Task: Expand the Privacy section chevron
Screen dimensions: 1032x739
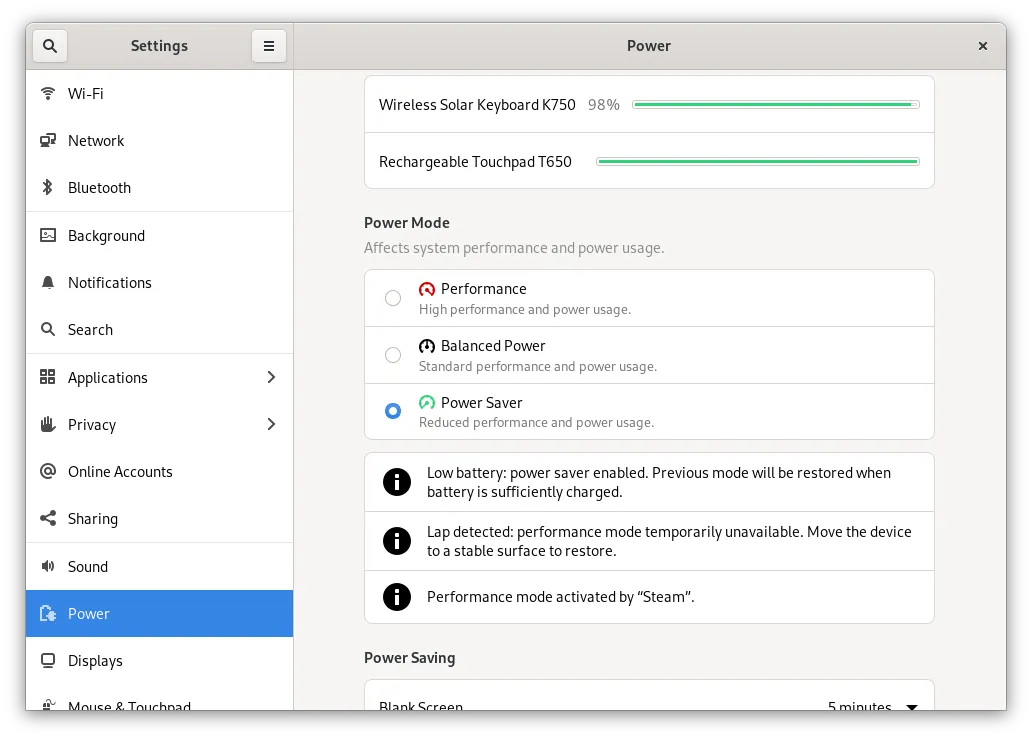Action: pos(271,425)
